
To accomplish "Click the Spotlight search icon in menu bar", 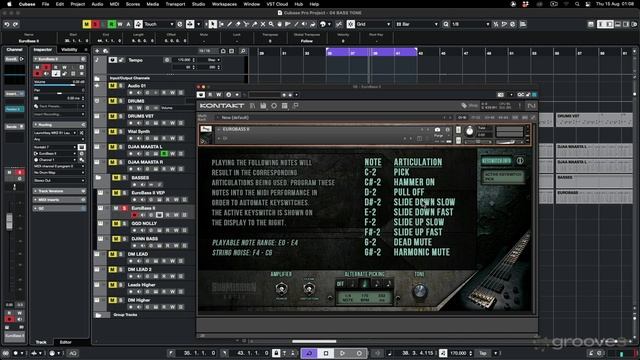I will coord(577,4).
